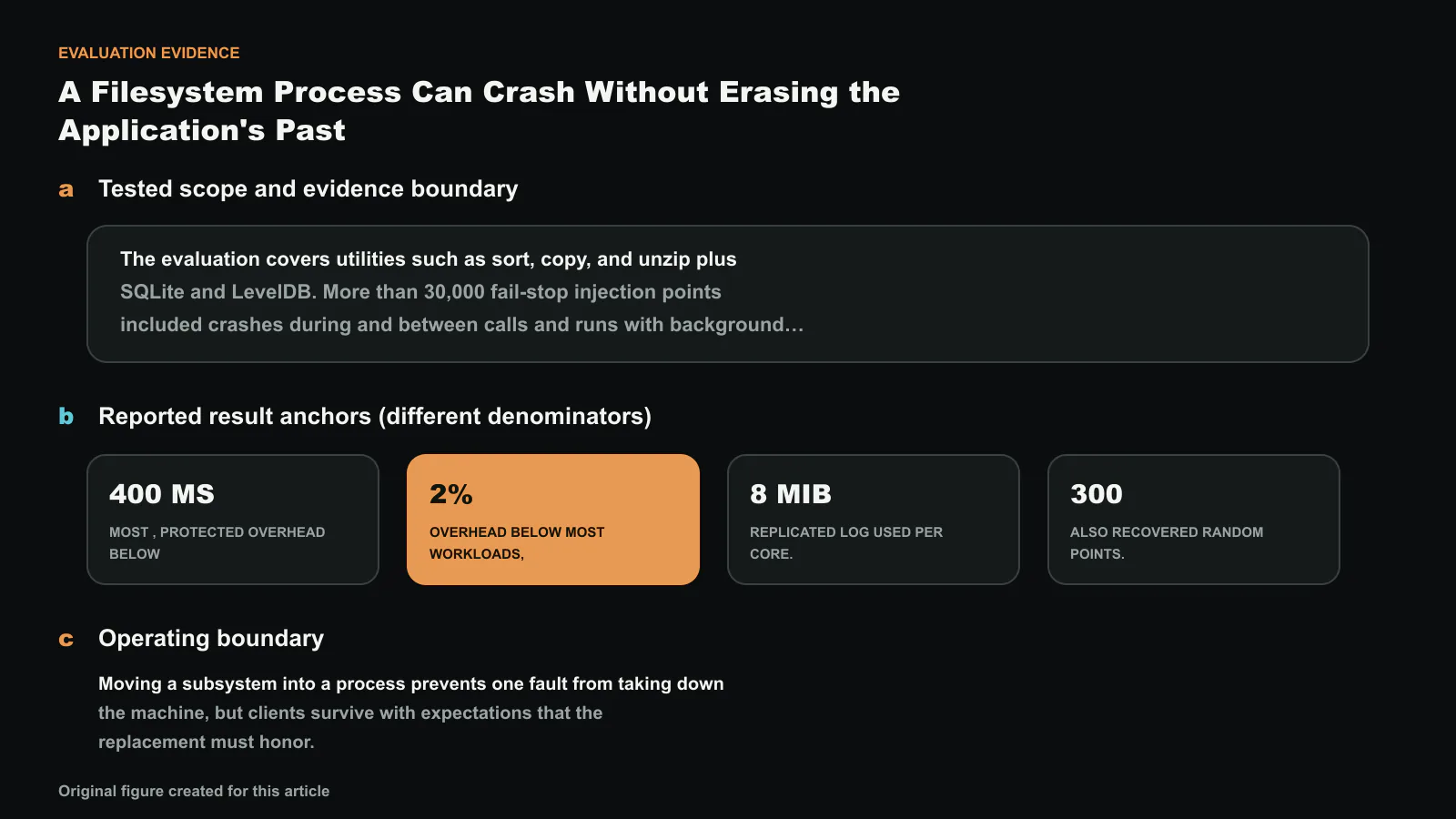
Task: Click the Also recovered random points caption
Action: point(1167,542)
